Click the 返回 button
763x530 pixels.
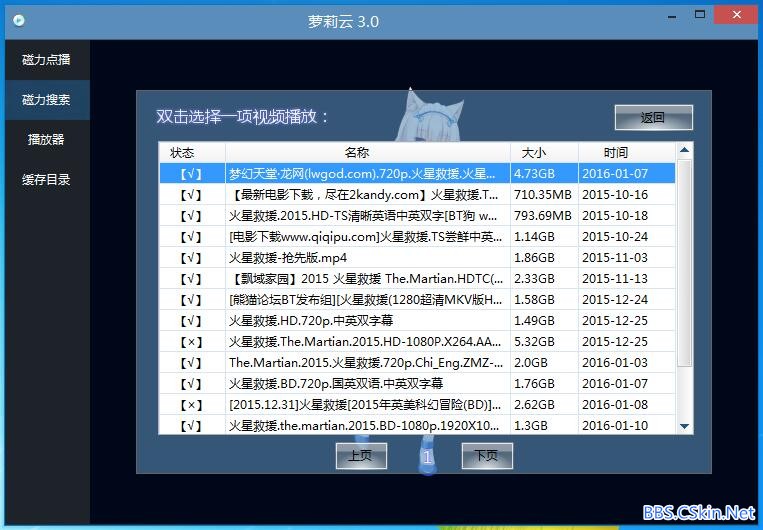coord(654,117)
